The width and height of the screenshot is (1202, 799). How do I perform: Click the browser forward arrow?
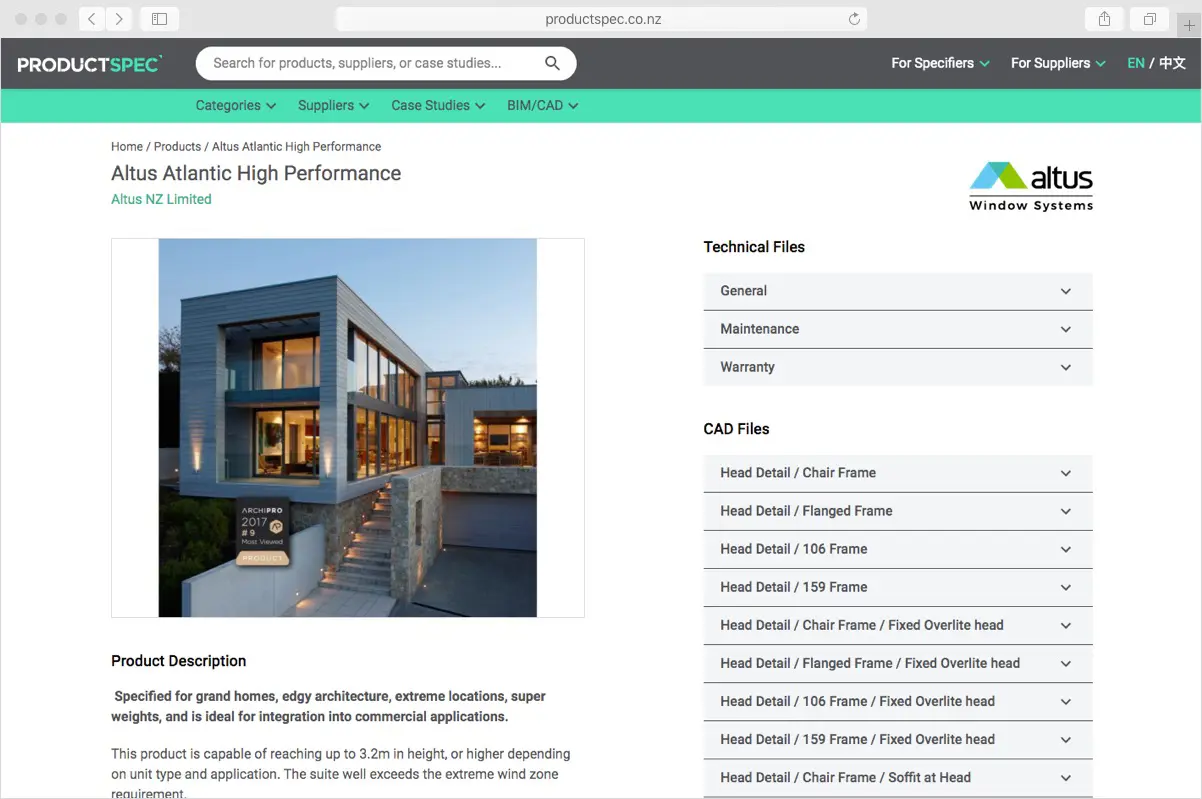(119, 19)
